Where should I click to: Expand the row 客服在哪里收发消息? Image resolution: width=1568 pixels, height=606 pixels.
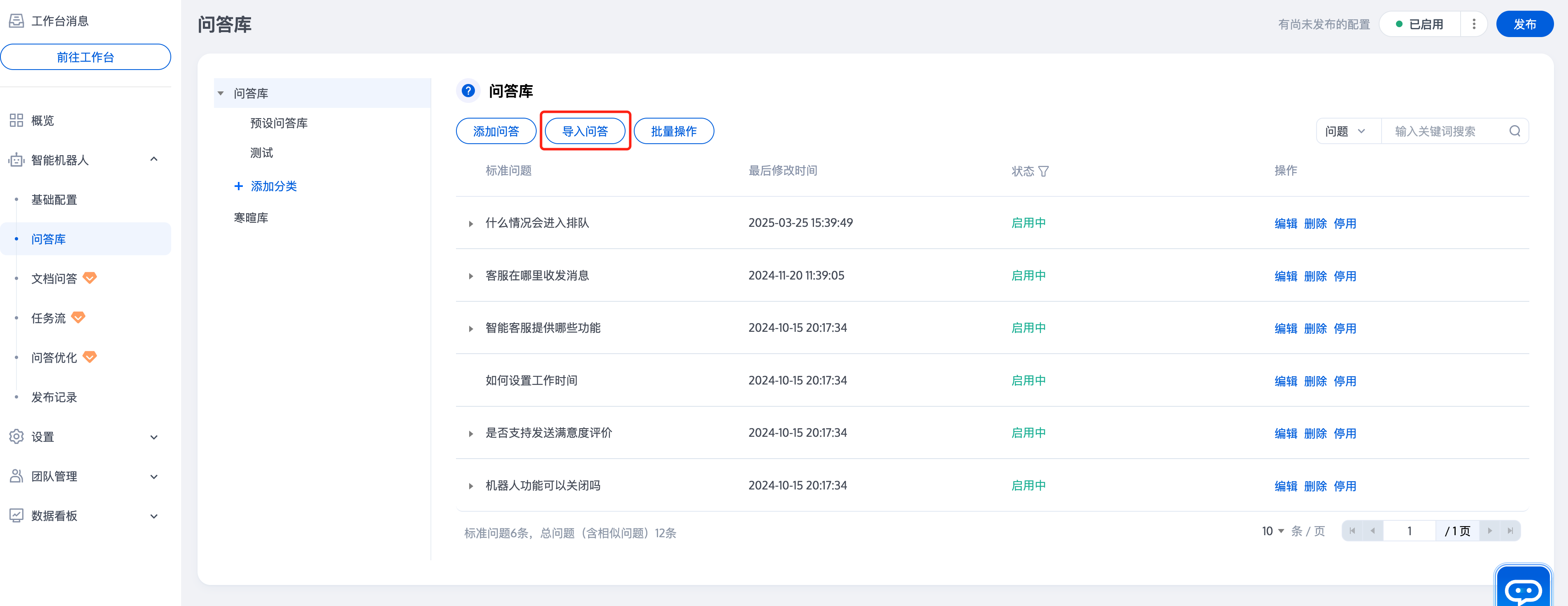tap(470, 276)
